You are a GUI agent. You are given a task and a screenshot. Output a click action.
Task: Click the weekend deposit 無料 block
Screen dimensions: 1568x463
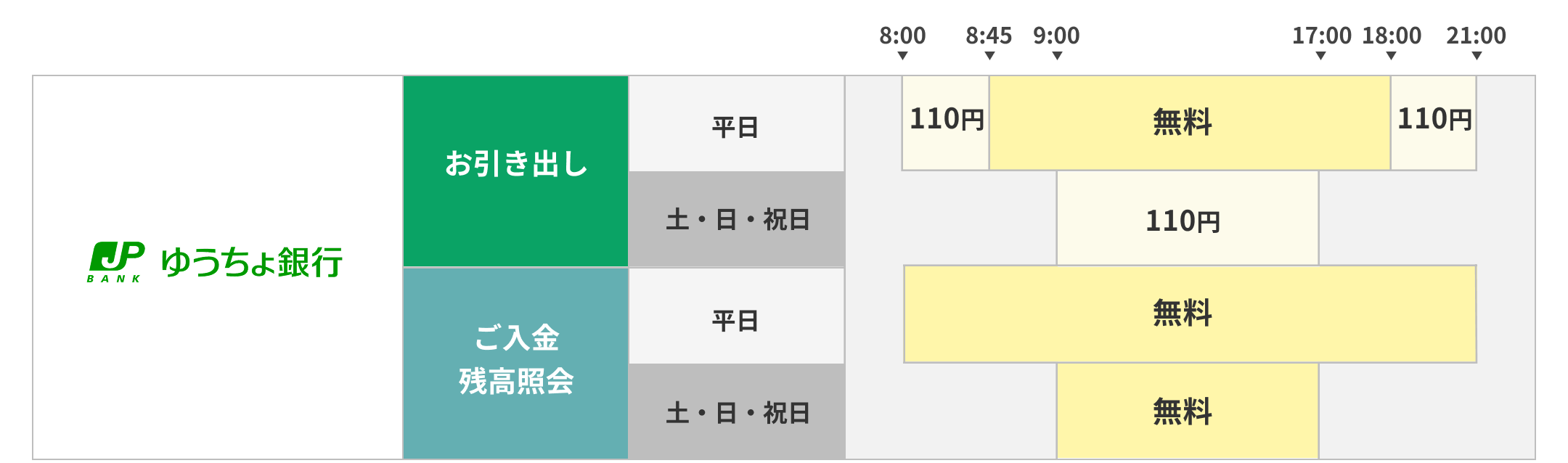(1183, 411)
